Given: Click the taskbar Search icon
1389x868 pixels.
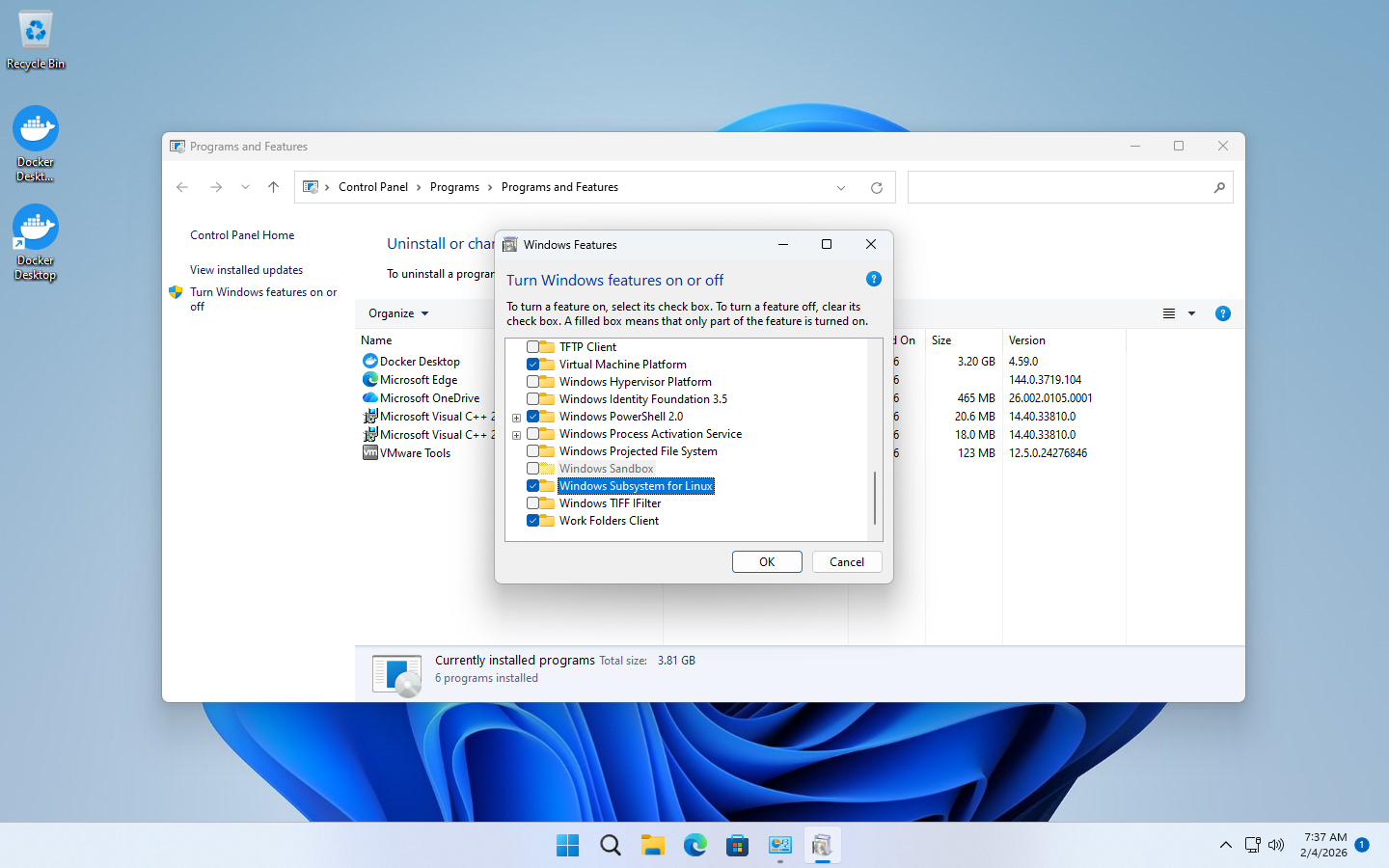Looking at the screenshot, I should (x=611, y=846).
